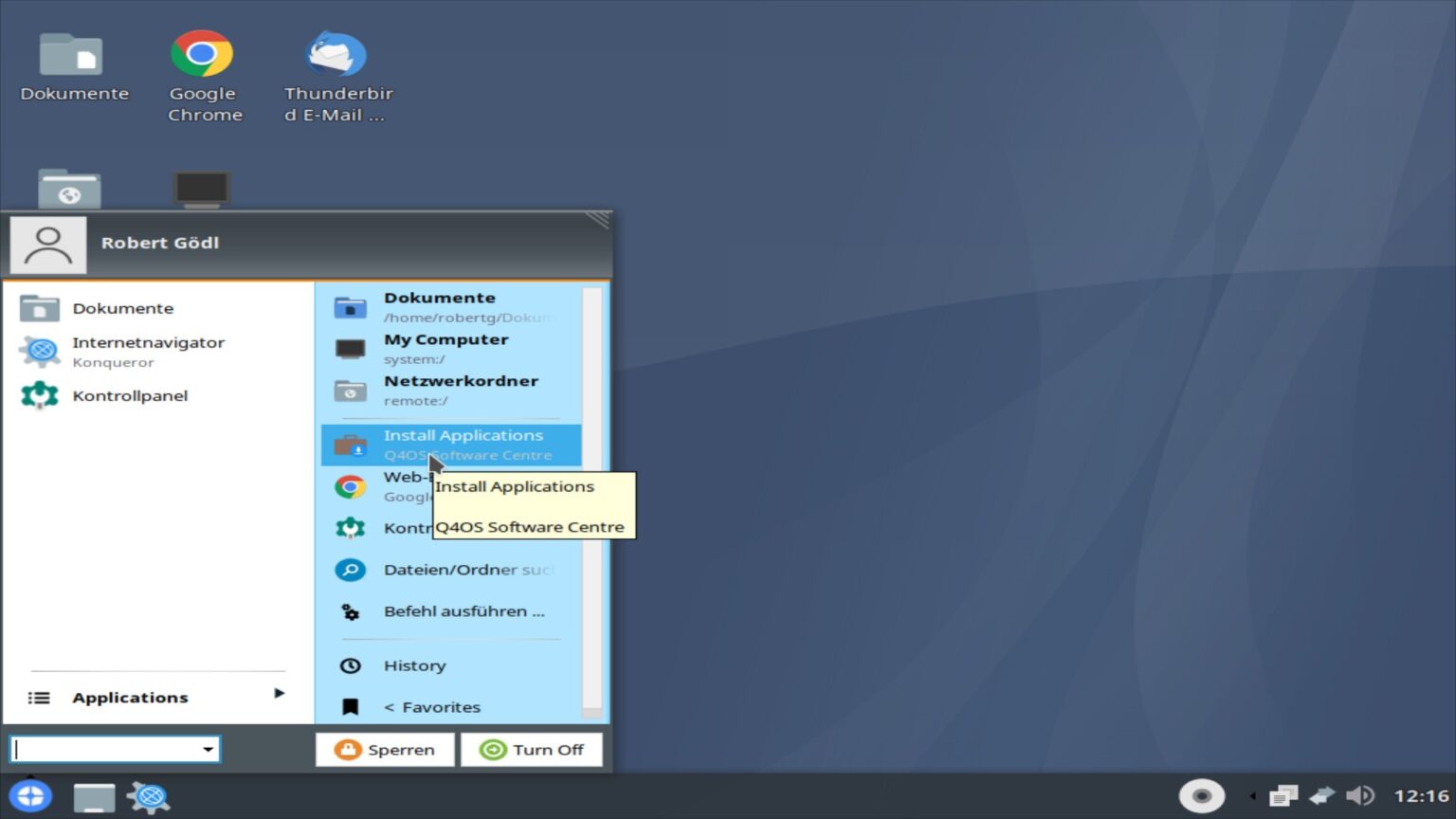Launch Thunderbird E-Mail desktop shortcut
Viewport: 1456px width, 819px height.
click(x=337, y=55)
